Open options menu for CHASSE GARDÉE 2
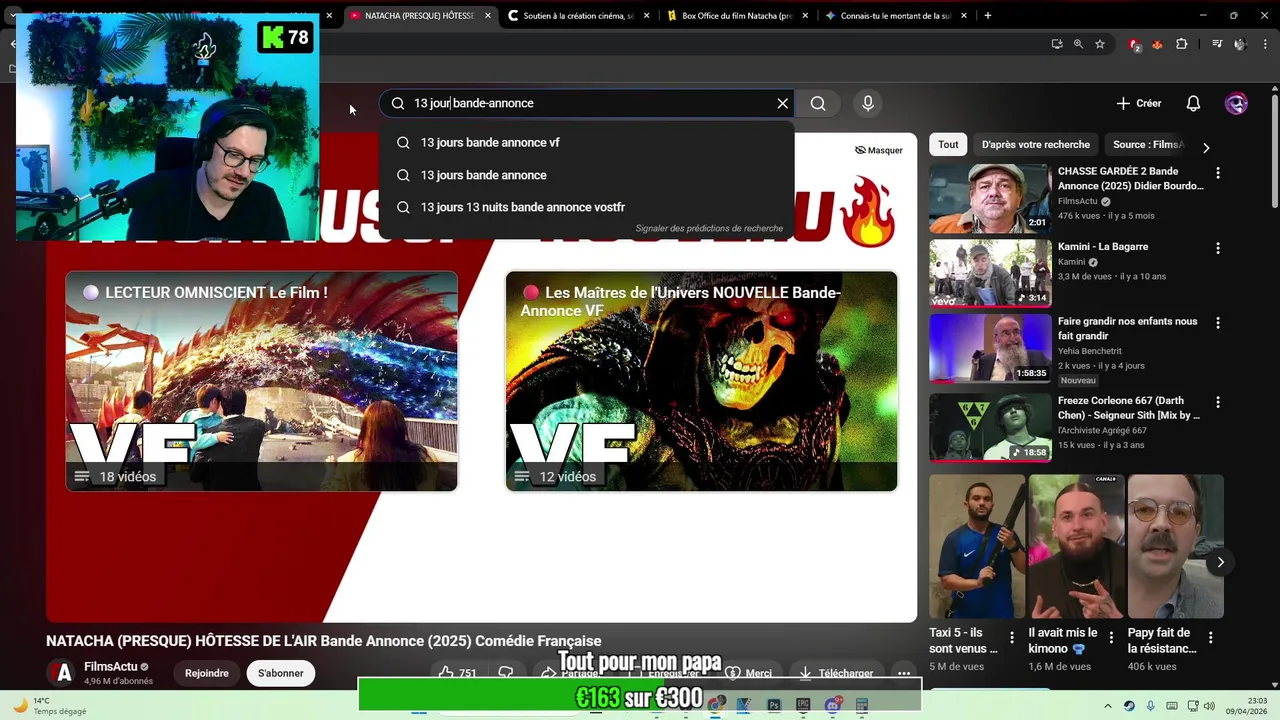 1217,173
